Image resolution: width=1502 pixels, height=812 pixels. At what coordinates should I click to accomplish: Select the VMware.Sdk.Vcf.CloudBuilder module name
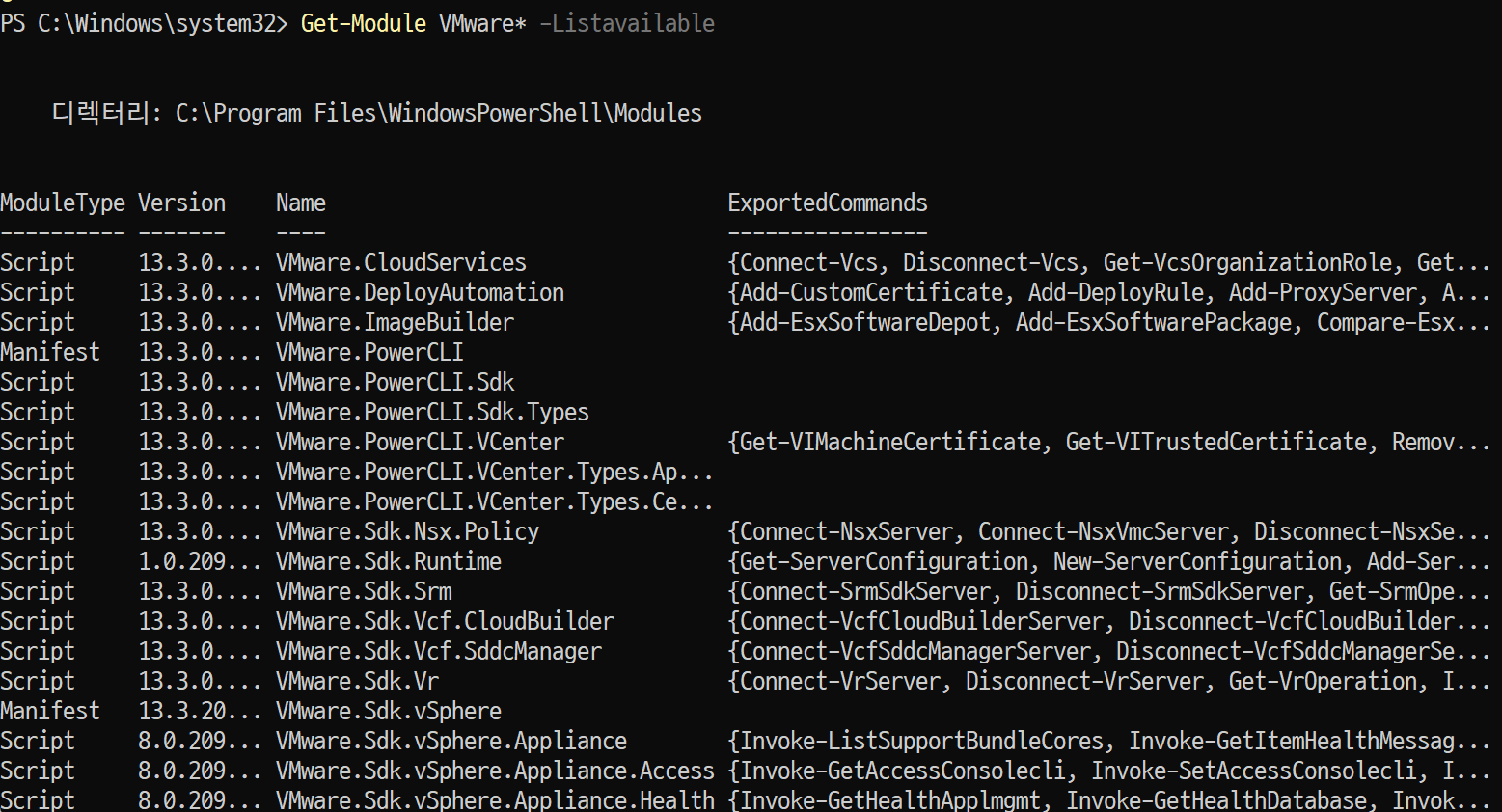point(445,621)
